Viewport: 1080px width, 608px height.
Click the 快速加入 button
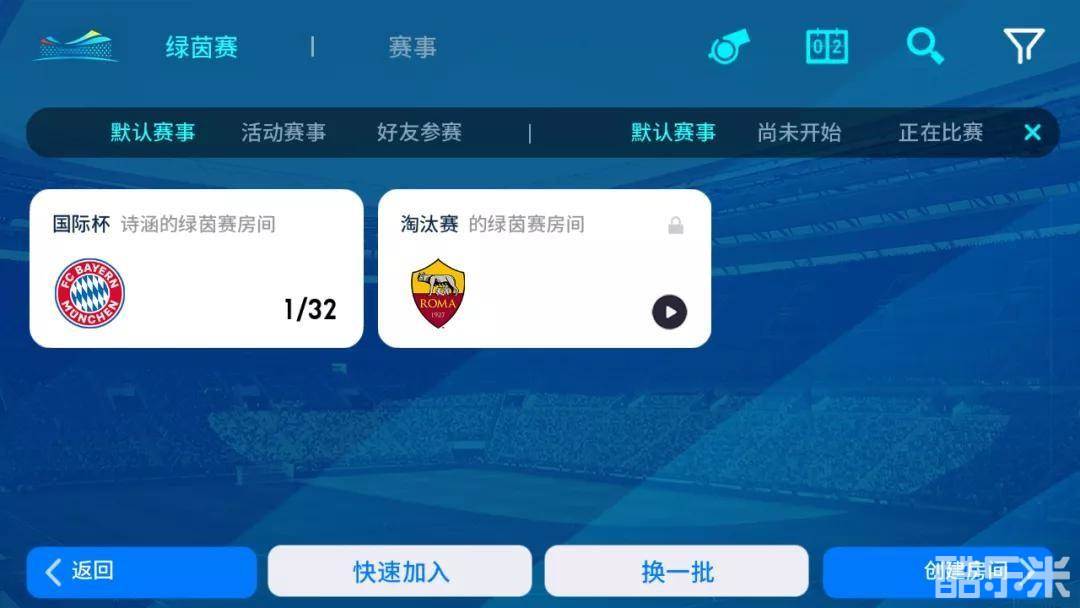pos(400,572)
